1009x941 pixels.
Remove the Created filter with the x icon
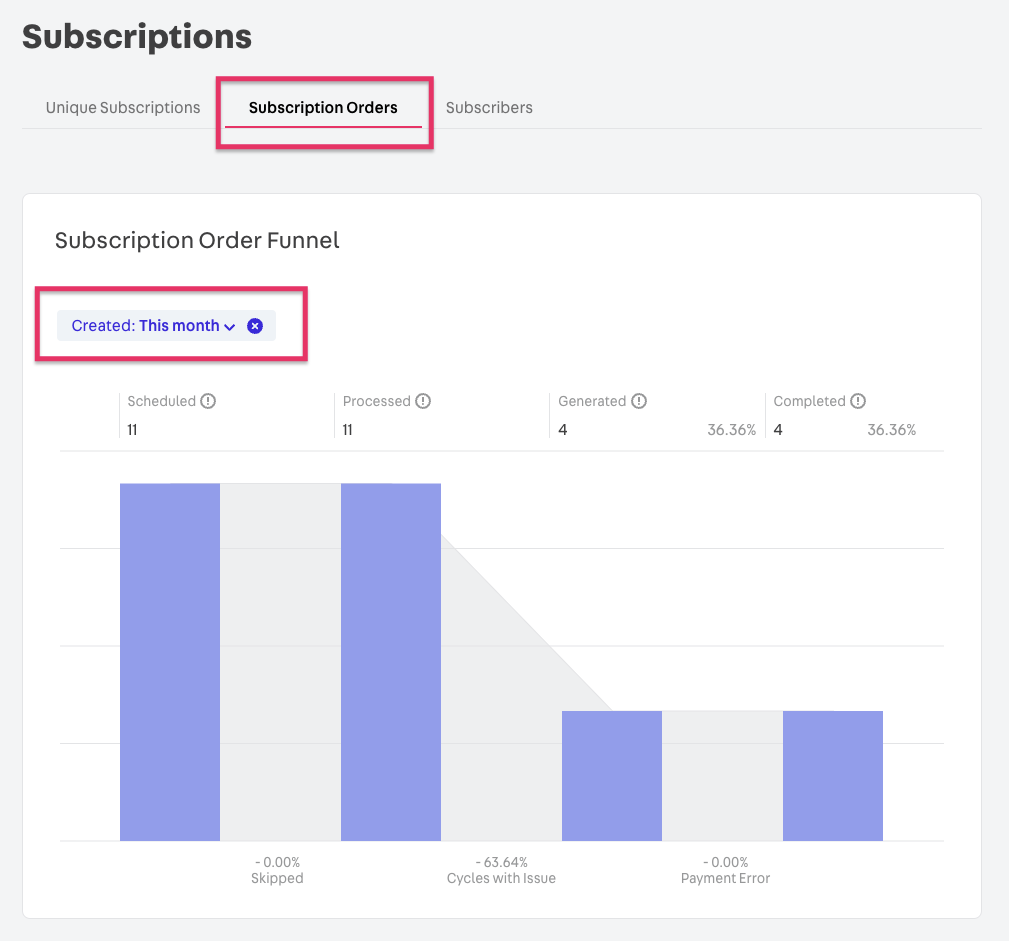pyautogui.click(x=255, y=326)
